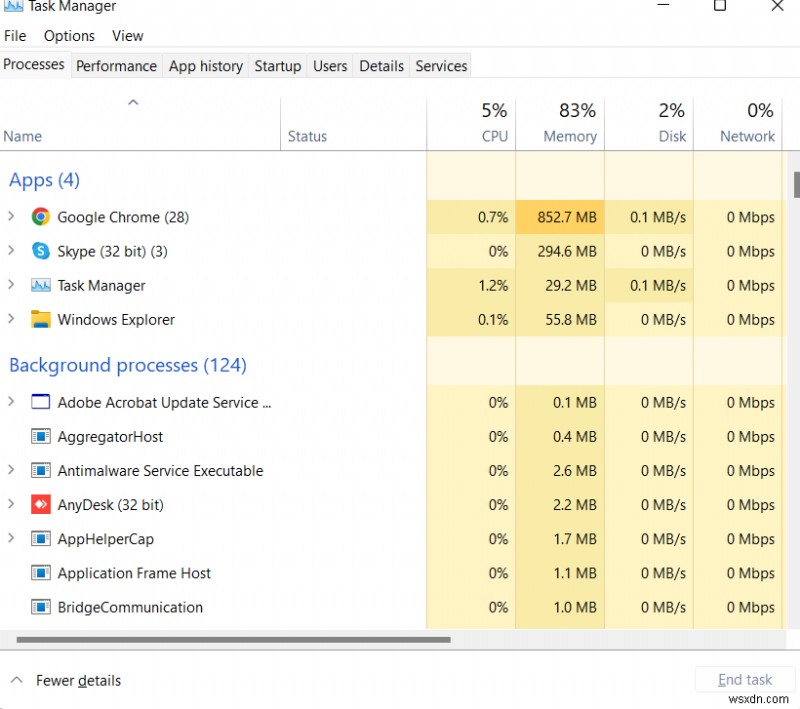Select the Task Manager graph icon
Screen dimensions: 800x709
[40, 285]
